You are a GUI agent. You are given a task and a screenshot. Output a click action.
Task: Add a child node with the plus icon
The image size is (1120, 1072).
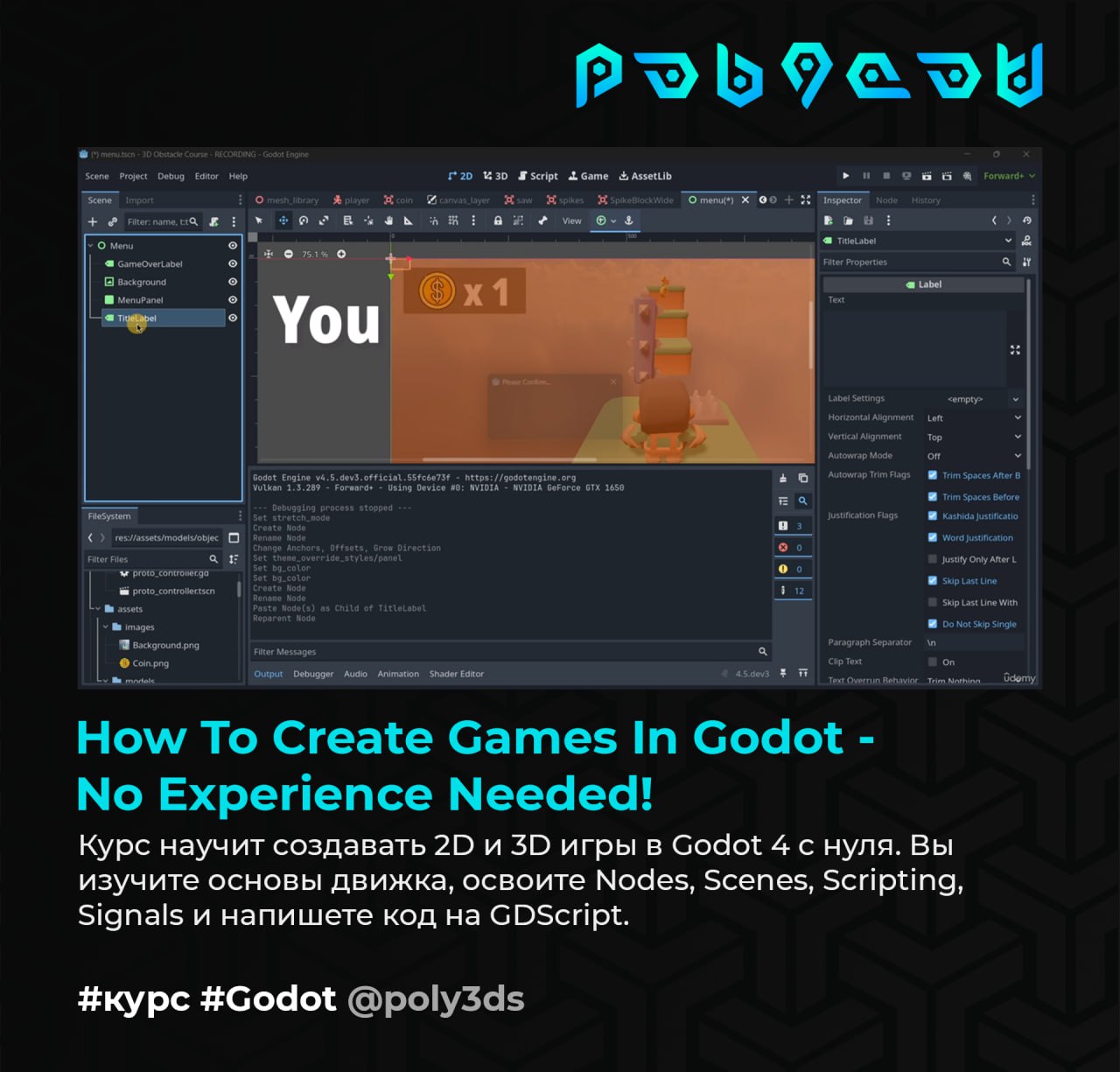pyautogui.click(x=93, y=222)
